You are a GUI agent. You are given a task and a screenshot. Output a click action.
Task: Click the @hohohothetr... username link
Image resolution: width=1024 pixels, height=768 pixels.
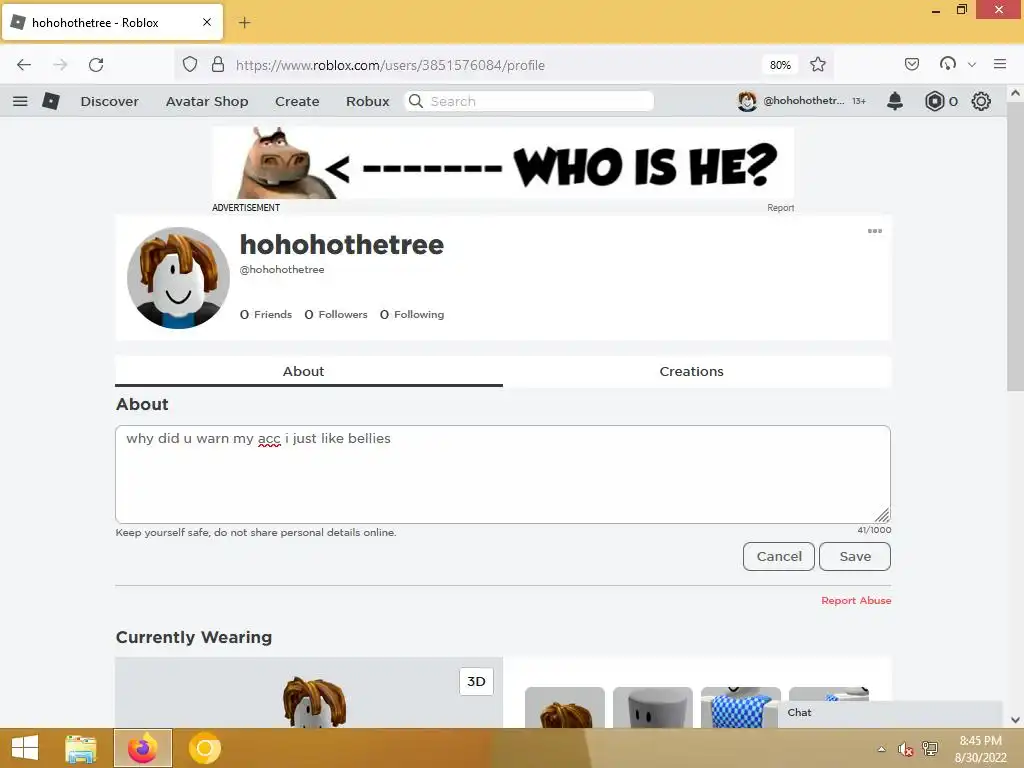coord(803,101)
